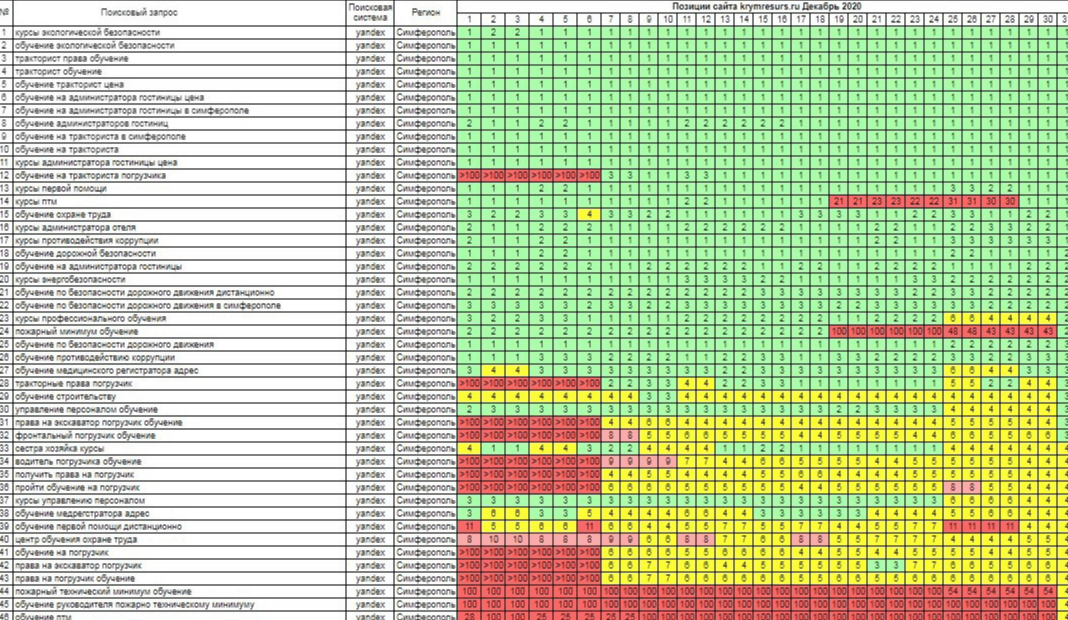This screenshot has width=1068, height=620.
Task: Click row number 24 cell
Action: point(6,331)
